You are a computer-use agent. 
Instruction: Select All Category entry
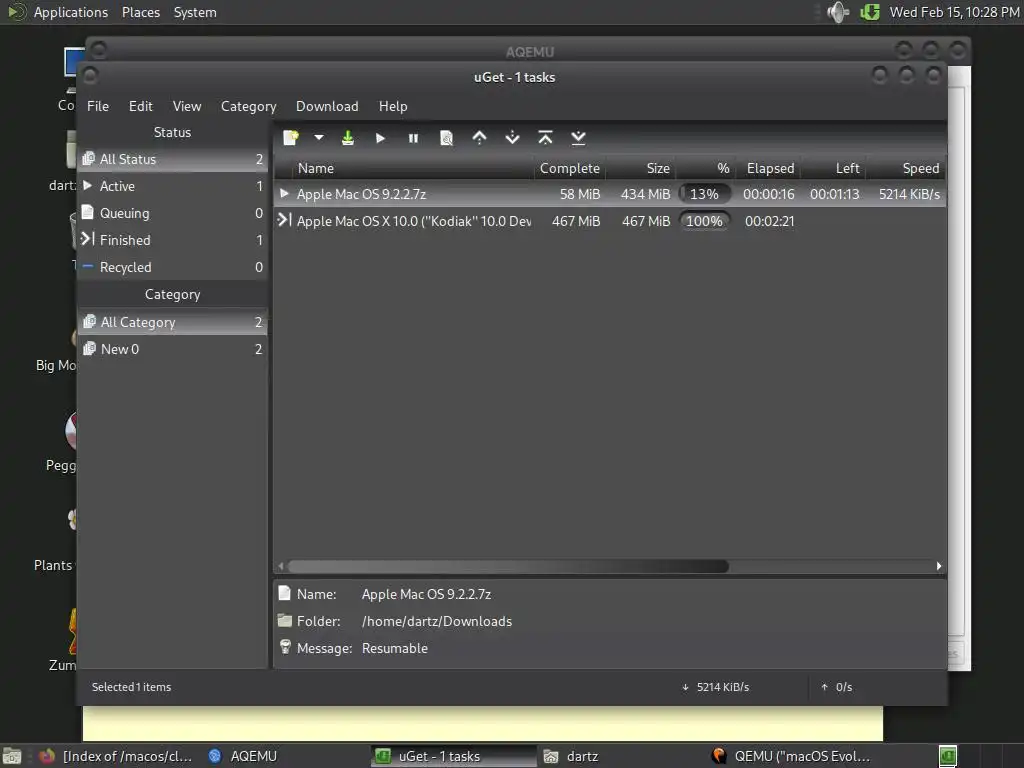tap(172, 322)
